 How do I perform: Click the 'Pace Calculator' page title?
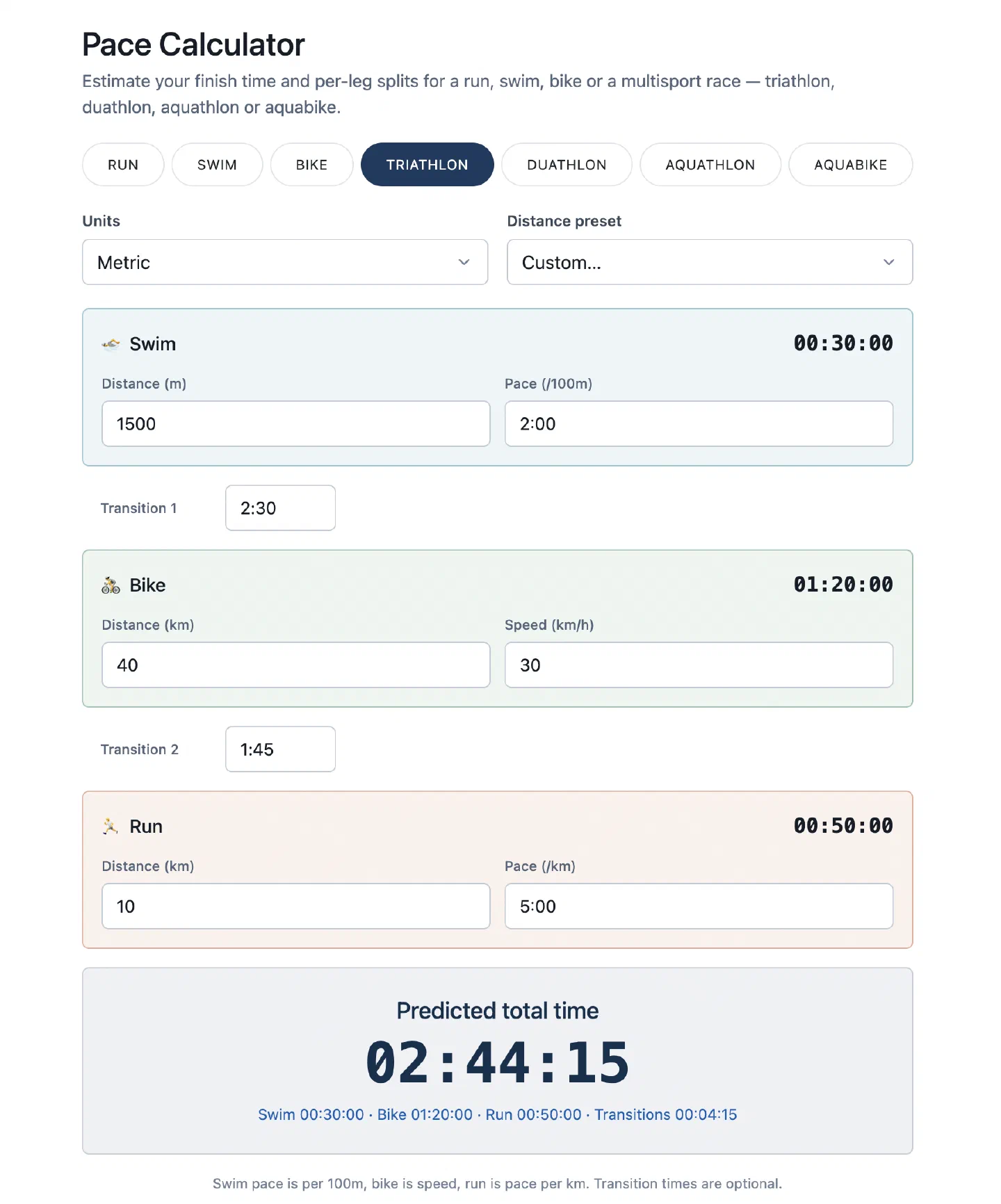(193, 44)
